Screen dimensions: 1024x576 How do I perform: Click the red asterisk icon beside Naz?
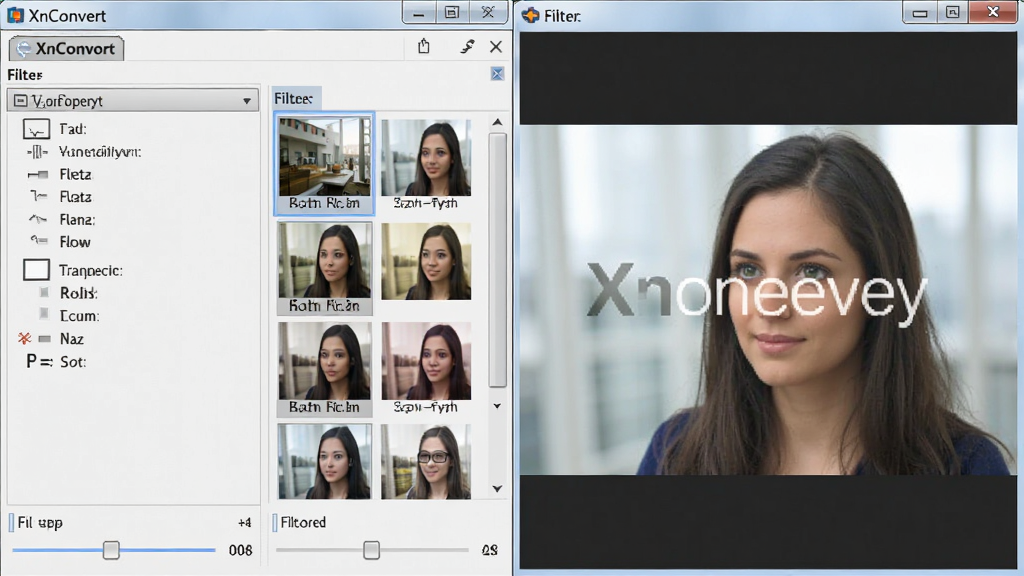coord(24,338)
